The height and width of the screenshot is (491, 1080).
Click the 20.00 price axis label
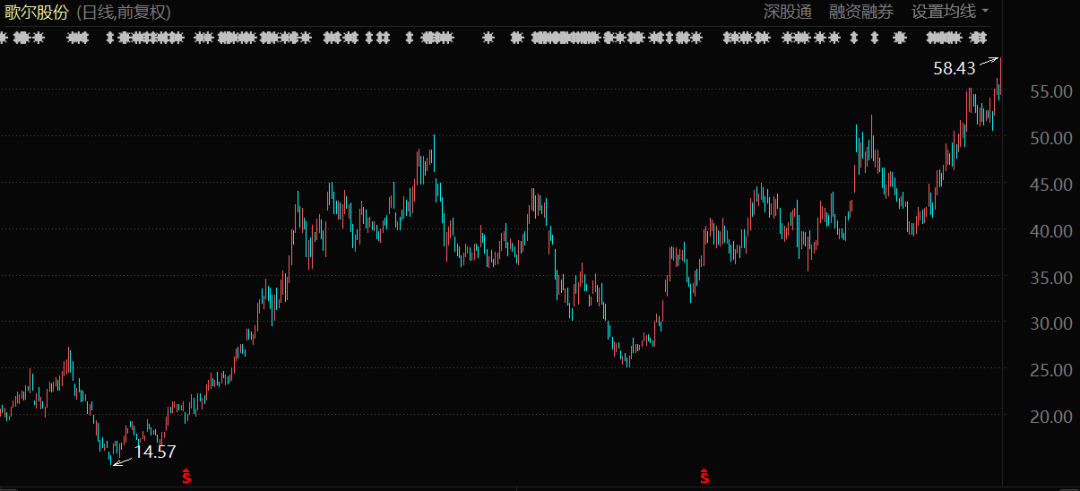pyautogui.click(x=1052, y=416)
